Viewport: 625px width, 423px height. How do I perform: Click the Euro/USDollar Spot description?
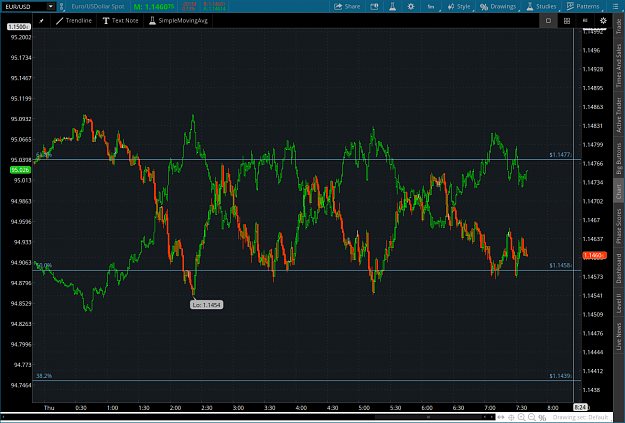[98, 6]
